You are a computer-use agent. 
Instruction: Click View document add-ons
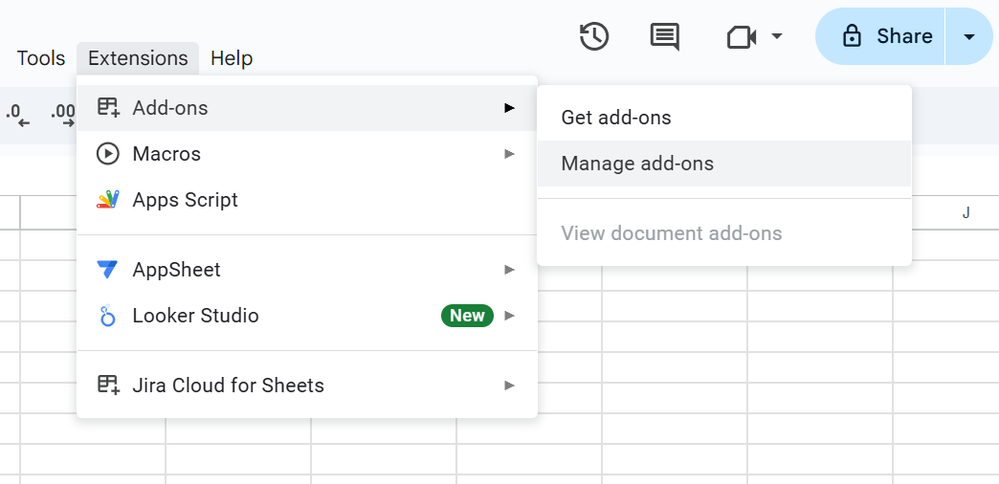724,233
